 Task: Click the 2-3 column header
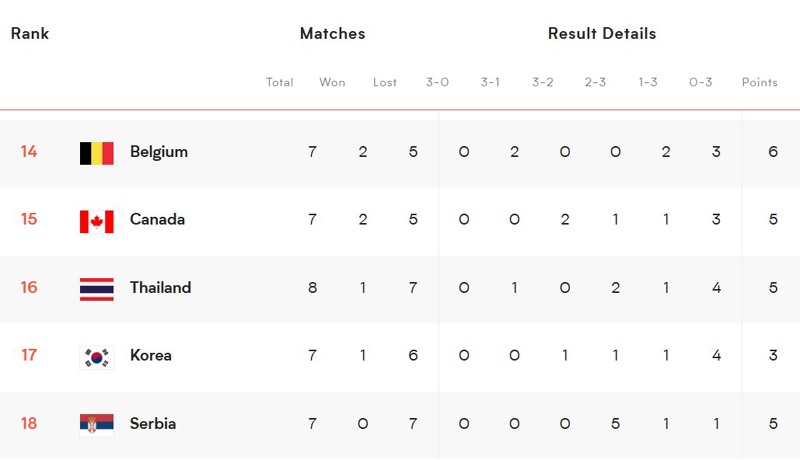(595, 82)
